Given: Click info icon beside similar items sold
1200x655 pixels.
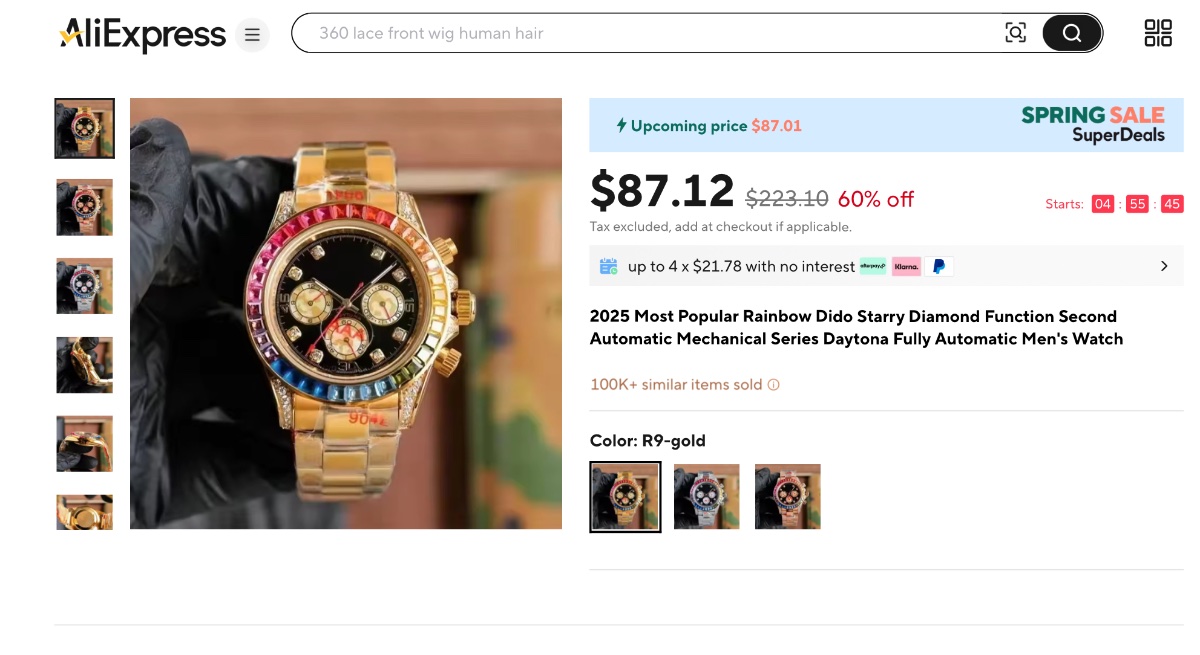Looking at the screenshot, I should (x=773, y=385).
